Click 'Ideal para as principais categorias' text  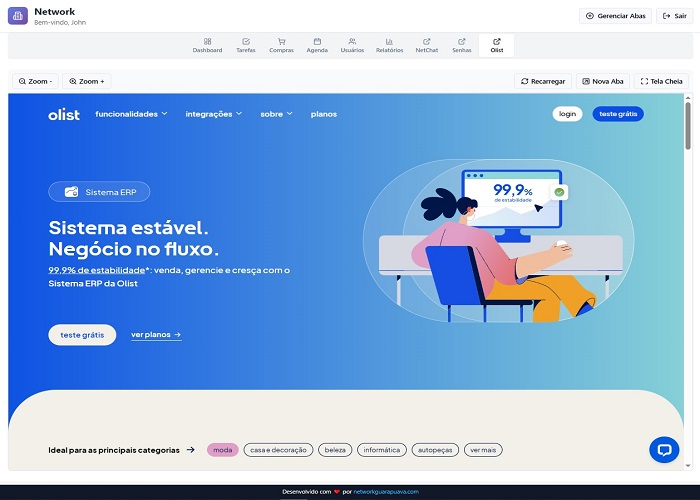pos(114,450)
